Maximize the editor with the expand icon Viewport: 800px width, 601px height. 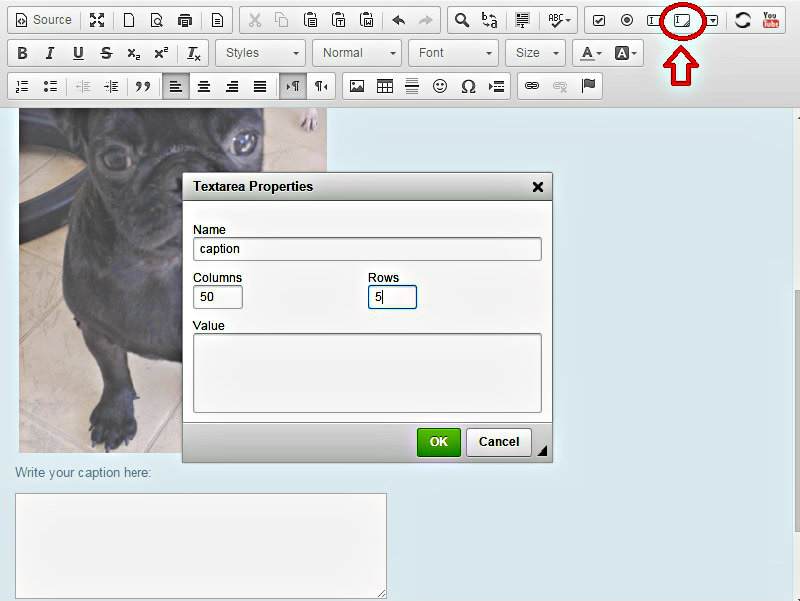(97, 20)
